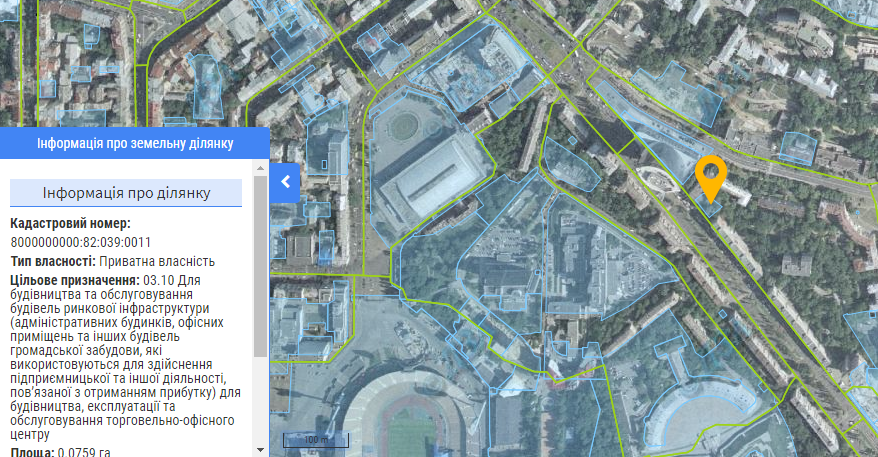Click the 100 m map scale bar
The height and width of the screenshot is (457, 878).
point(315,440)
